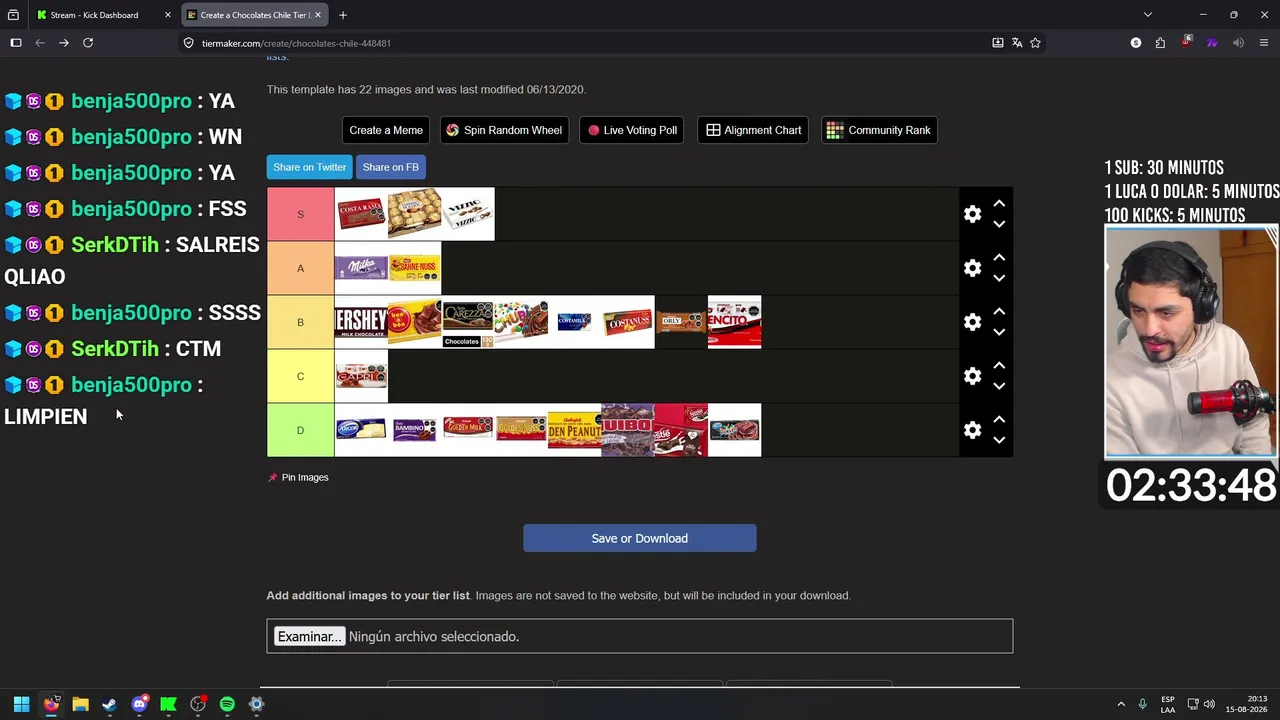Open Spotify from the taskbar
The width and height of the screenshot is (1280, 720).
(227, 704)
